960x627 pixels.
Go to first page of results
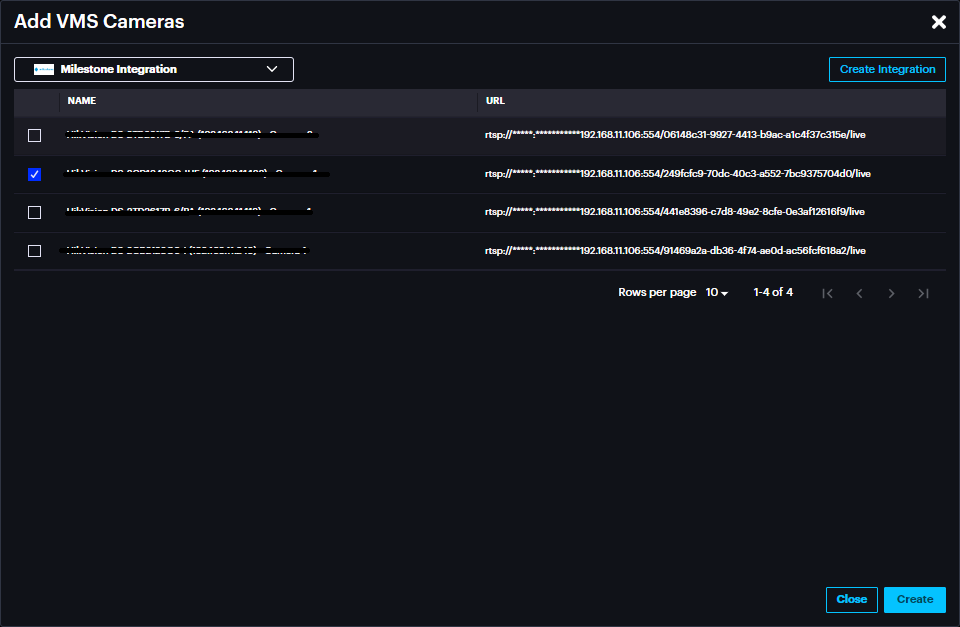coord(827,293)
